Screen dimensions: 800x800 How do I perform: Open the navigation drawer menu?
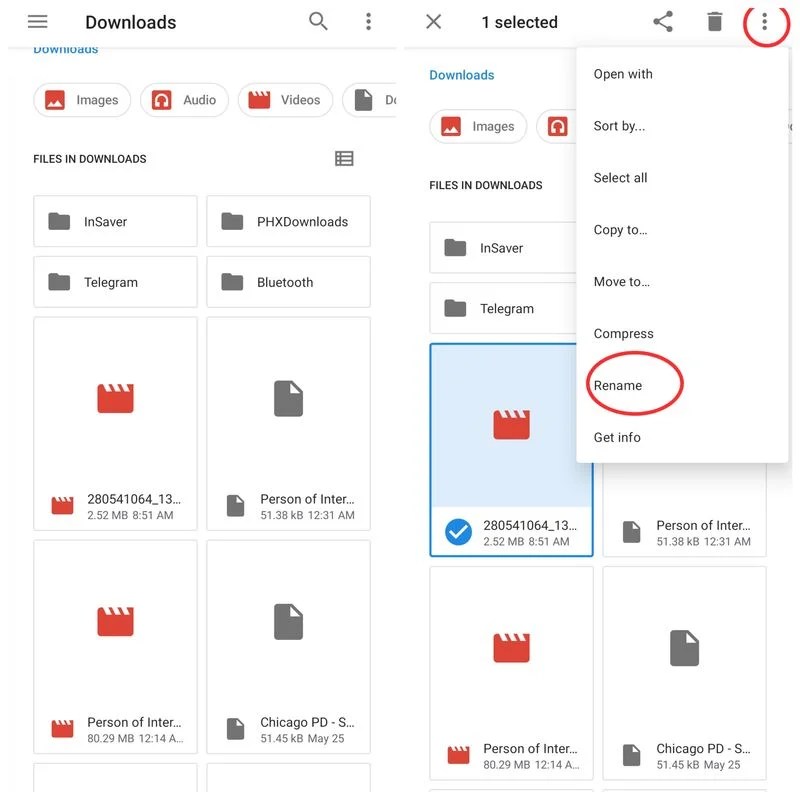point(37,22)
